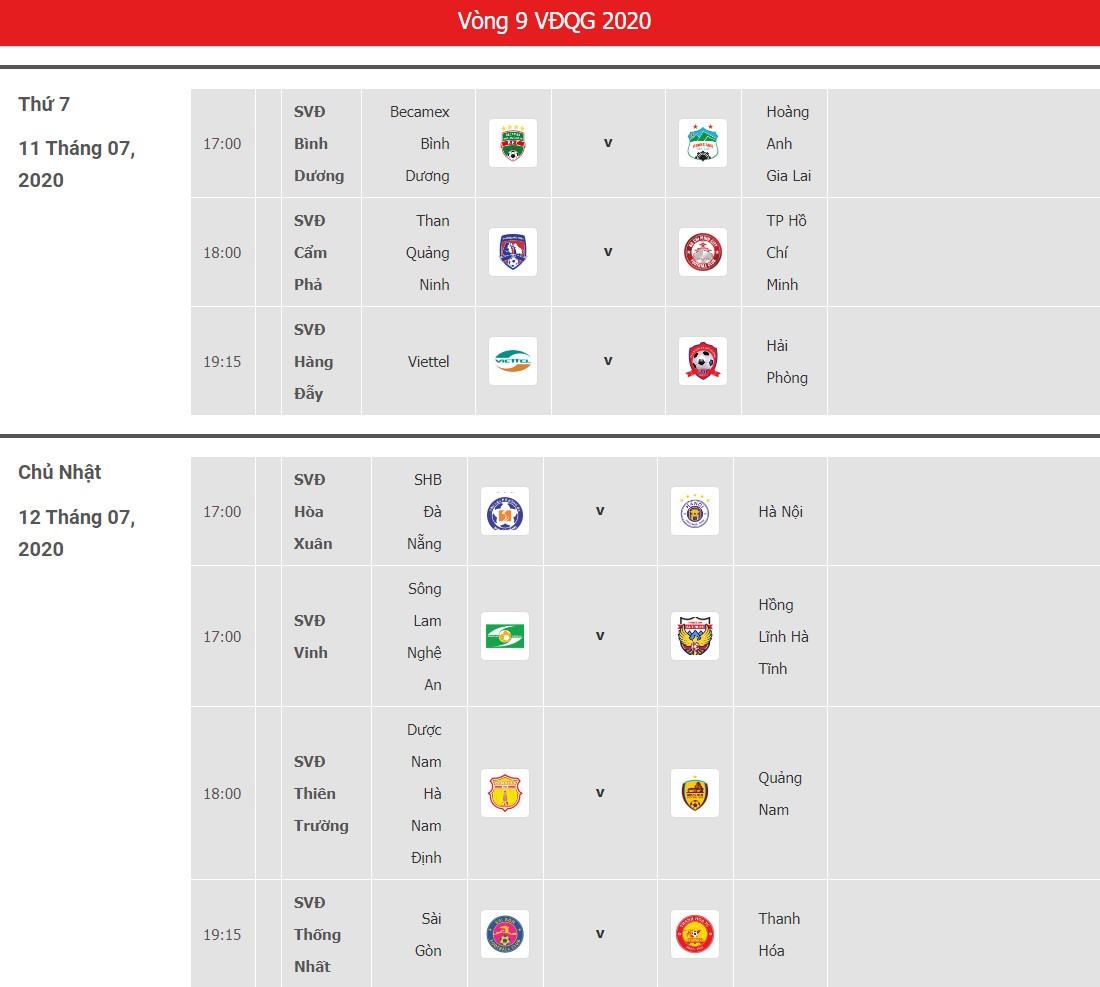Select the TP Hồ Chí Minh club badge

[703, 252]
